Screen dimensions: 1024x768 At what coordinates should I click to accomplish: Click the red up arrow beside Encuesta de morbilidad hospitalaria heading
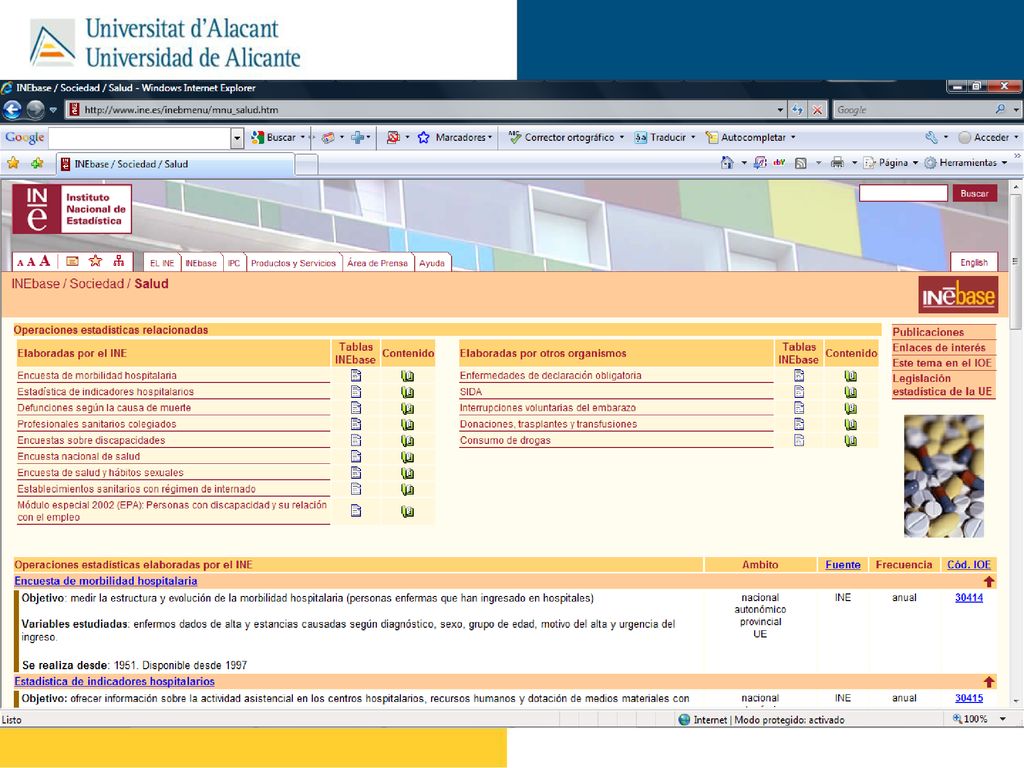[x=989, y=581]
